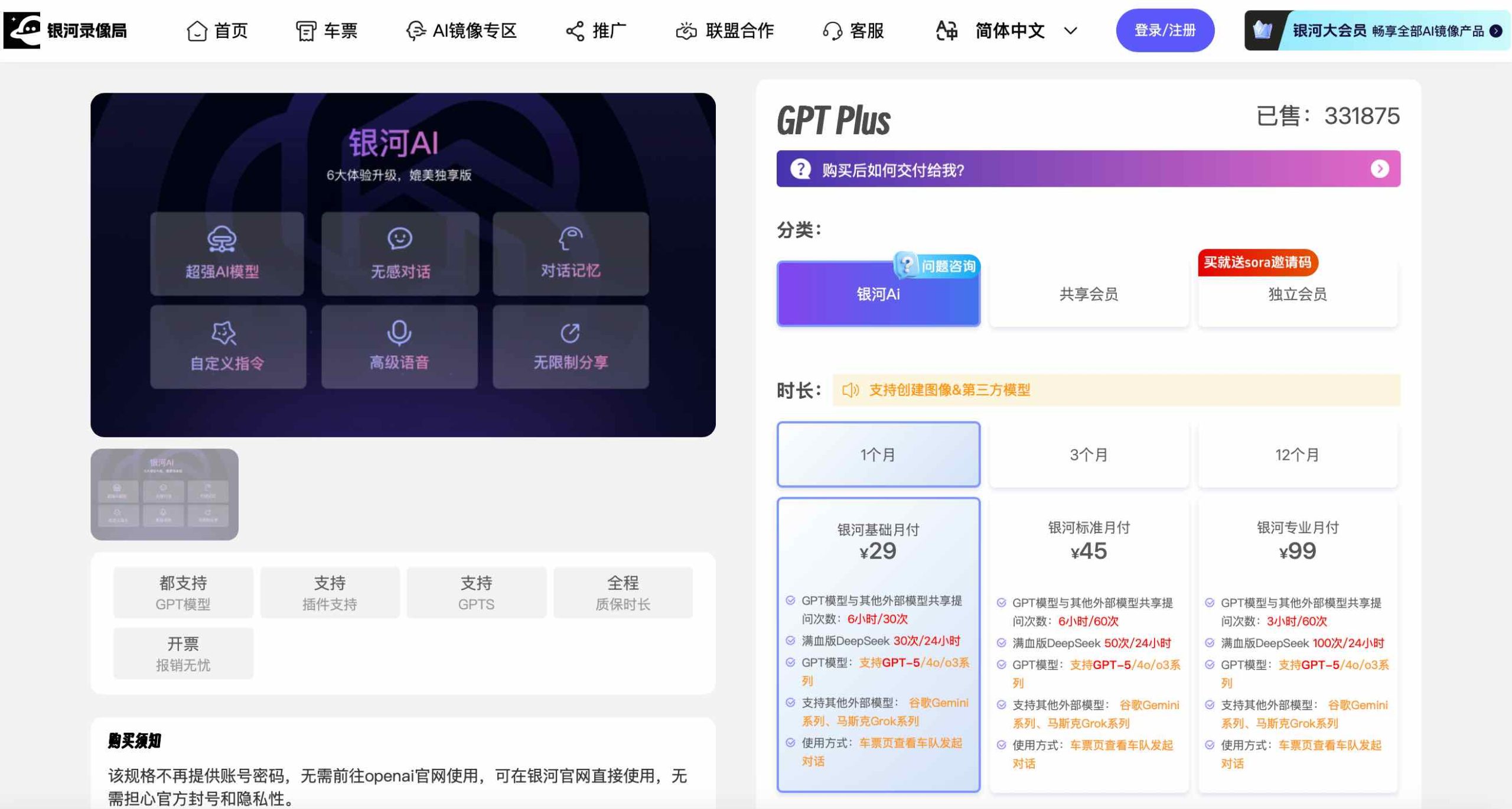Screen dimensions: 1512x809
Task: Click the 首页 home icon
Action: point(197,30)
